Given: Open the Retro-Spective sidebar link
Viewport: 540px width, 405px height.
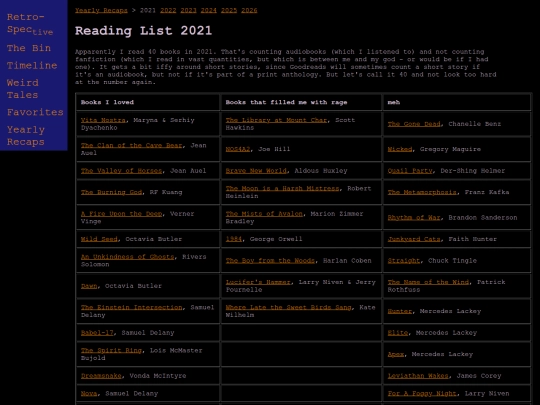Looking at the screenshot, I should point(30,24).
